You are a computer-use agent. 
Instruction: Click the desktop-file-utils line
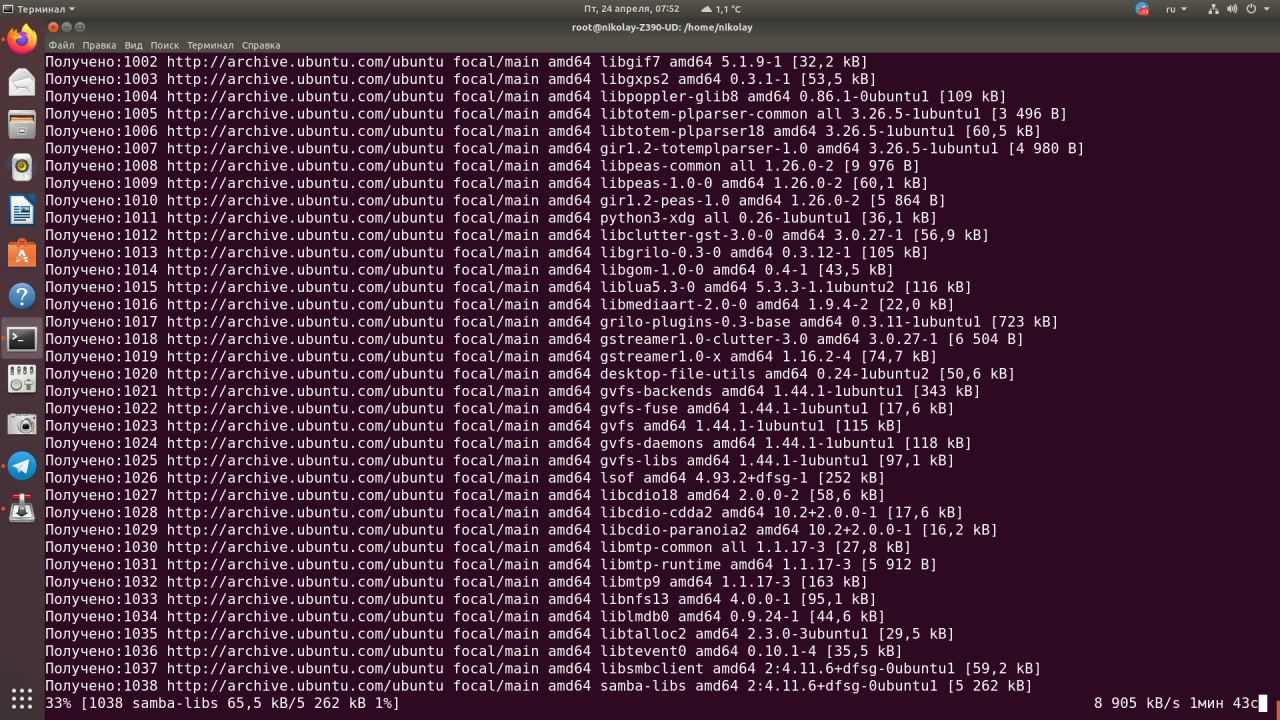530,374
